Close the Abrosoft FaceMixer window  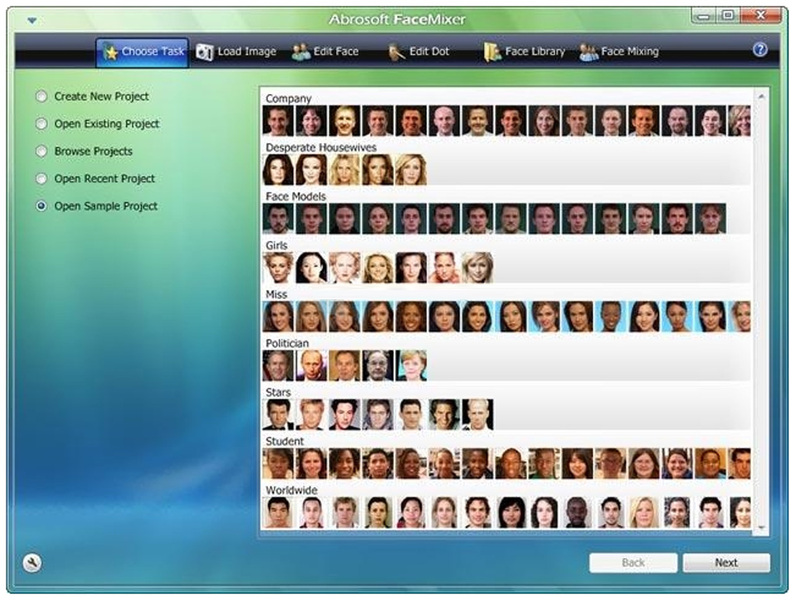tap(760, 16)
